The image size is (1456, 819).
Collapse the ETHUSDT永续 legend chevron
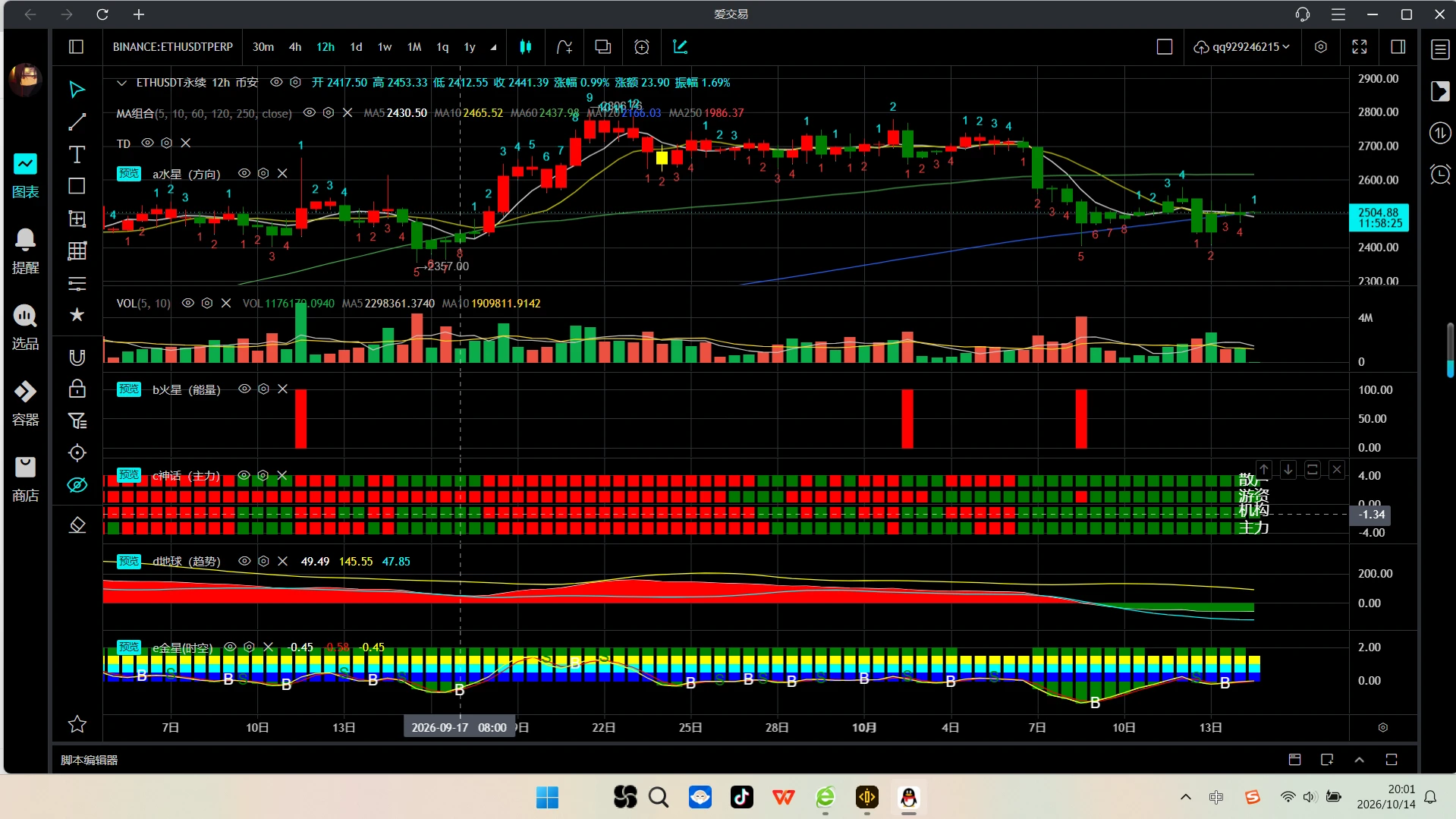coord(121,83)
